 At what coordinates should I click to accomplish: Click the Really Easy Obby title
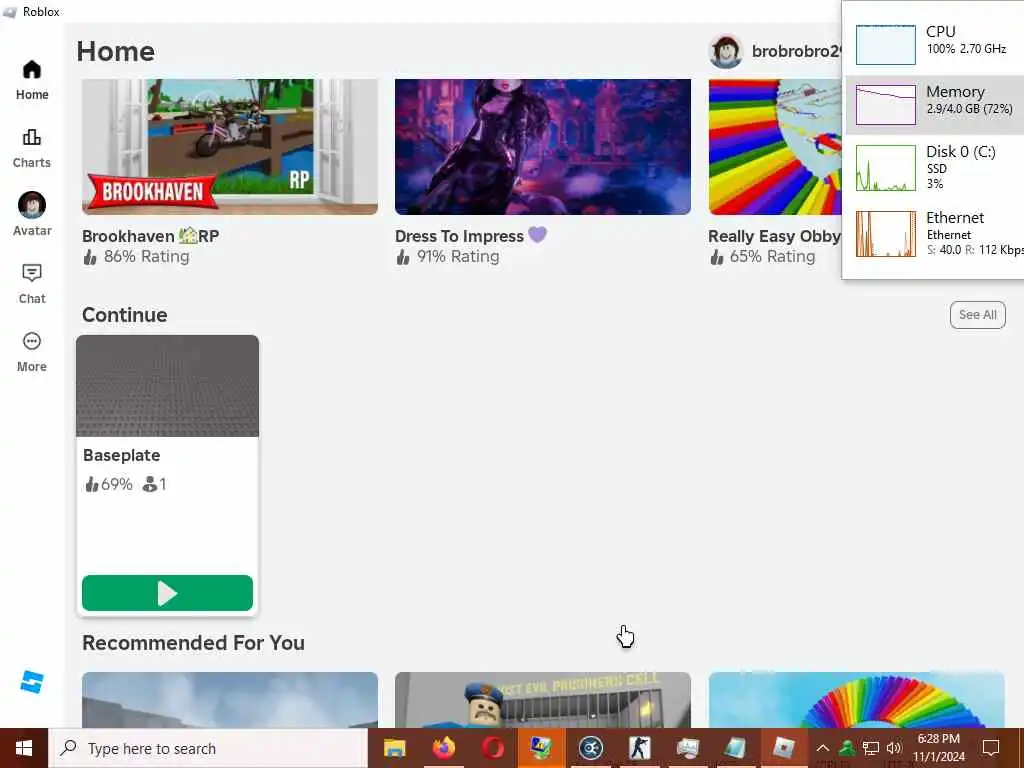click(x=775, y=236)
